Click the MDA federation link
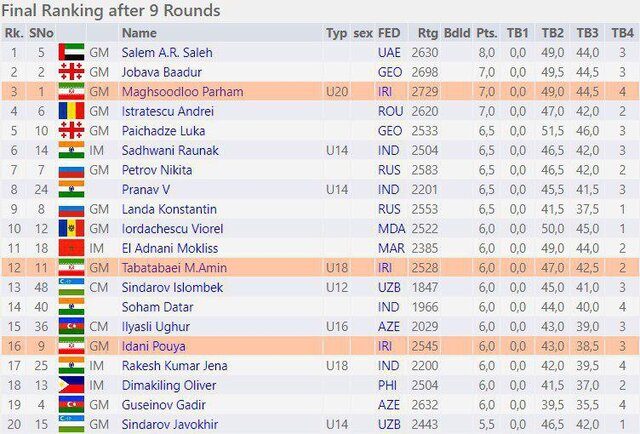The image size is (640, 434). [391, 229]
